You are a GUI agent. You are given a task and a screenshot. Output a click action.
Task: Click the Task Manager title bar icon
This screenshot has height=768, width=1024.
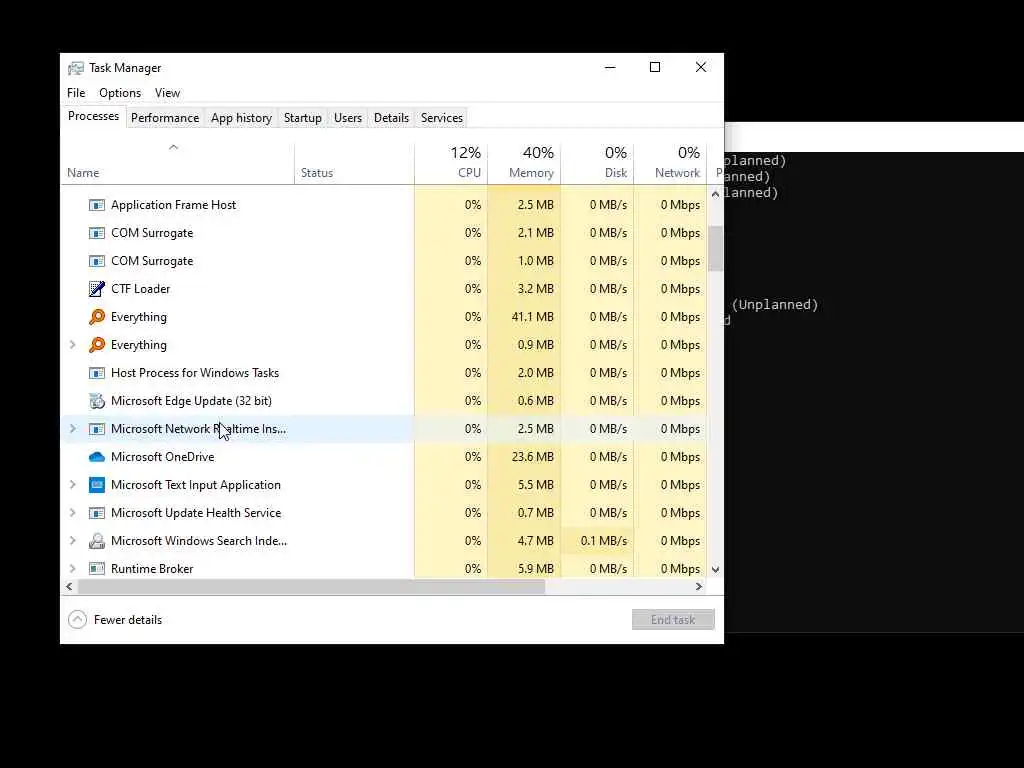tap(76, 68)
